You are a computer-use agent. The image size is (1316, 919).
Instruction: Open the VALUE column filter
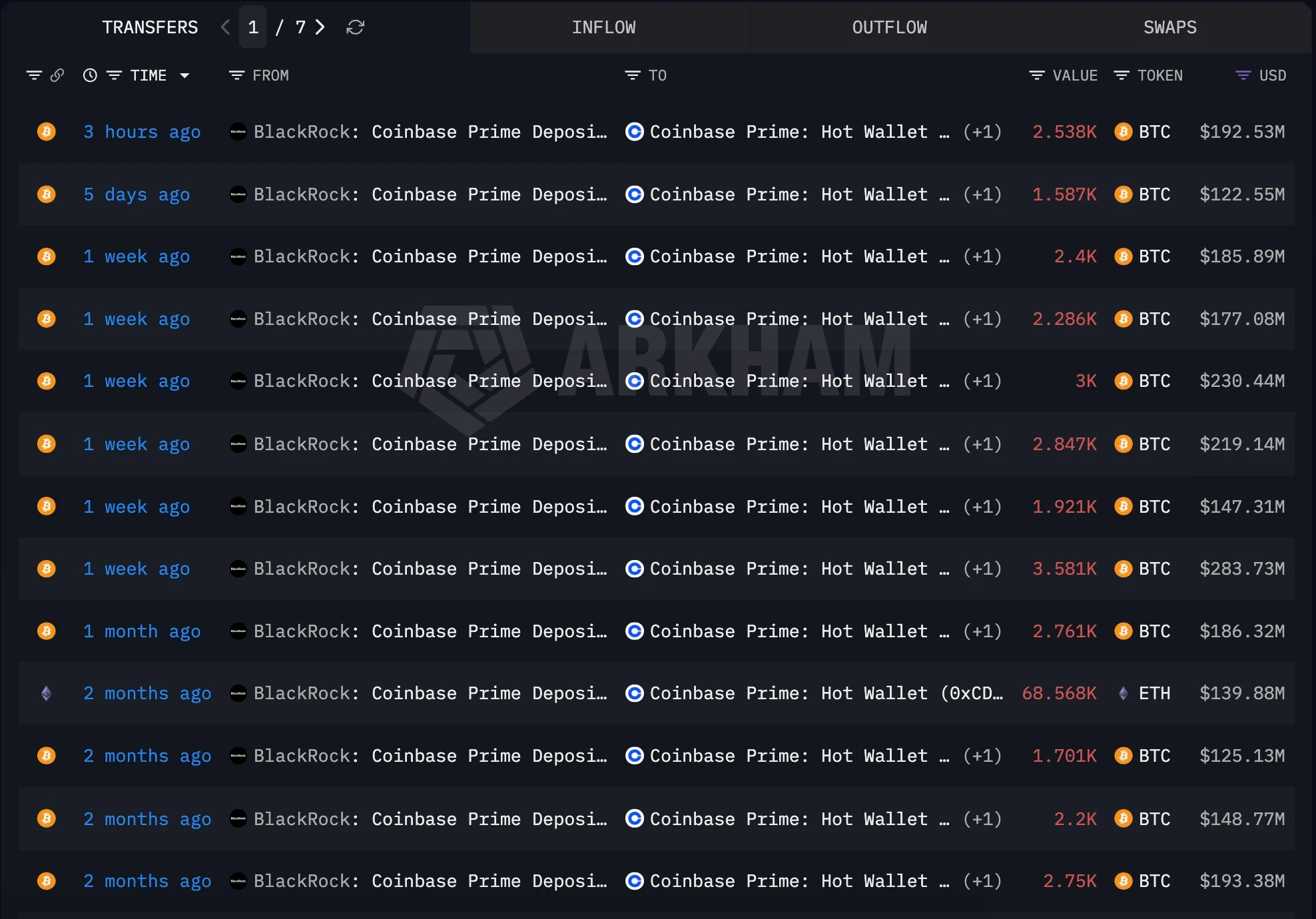point(1037,75)
